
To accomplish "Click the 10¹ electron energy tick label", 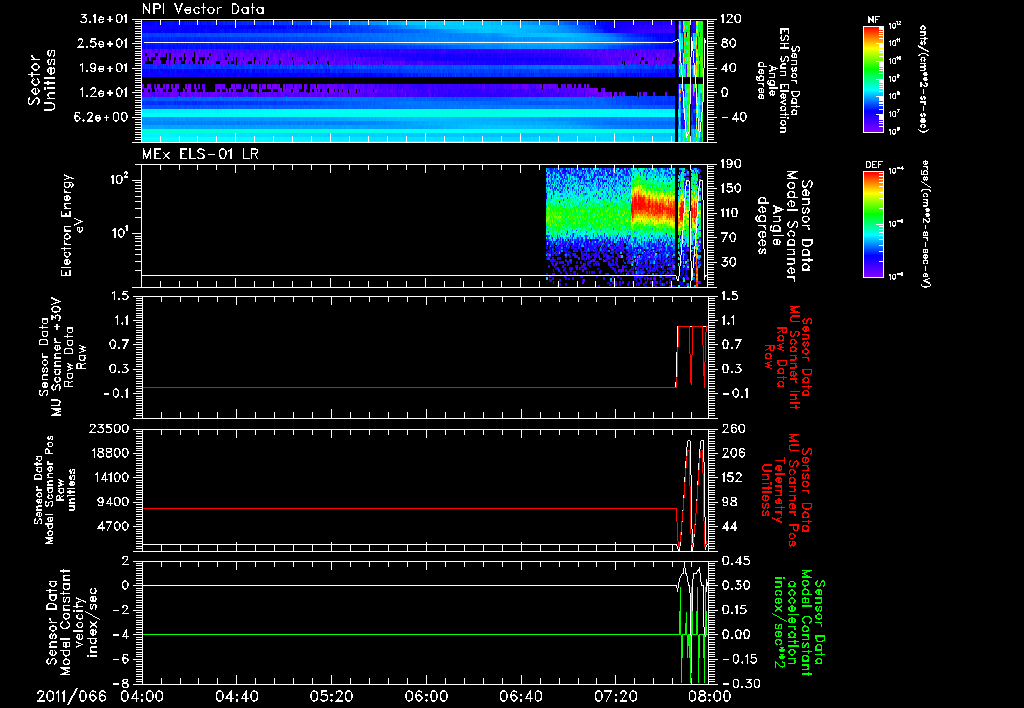I will (x=119, y=233).
